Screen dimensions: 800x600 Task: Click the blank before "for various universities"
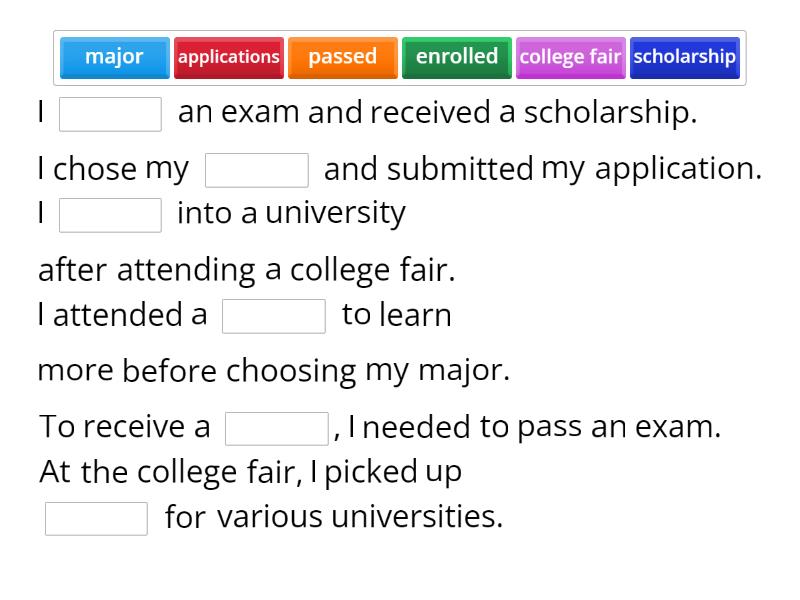tap(96, 517)
